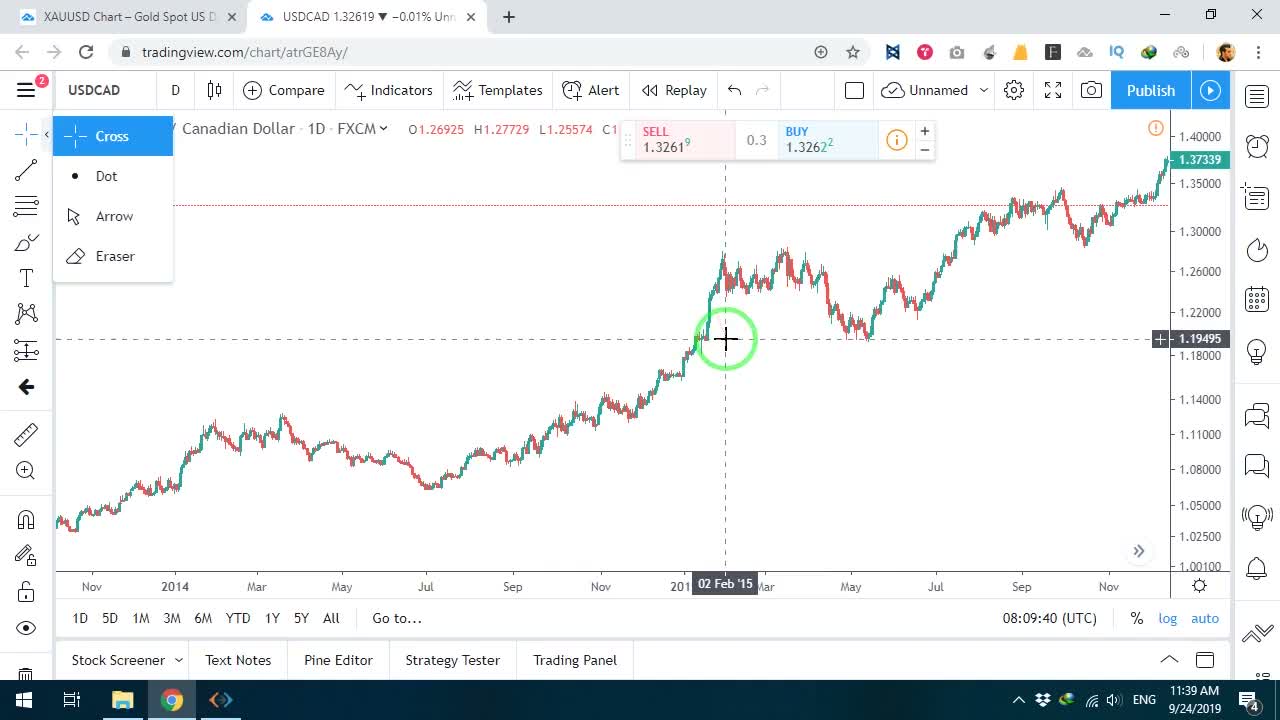This screenshot has height=720, width=1280.
Task: Set the range to 1D
Action: point(80,618)
